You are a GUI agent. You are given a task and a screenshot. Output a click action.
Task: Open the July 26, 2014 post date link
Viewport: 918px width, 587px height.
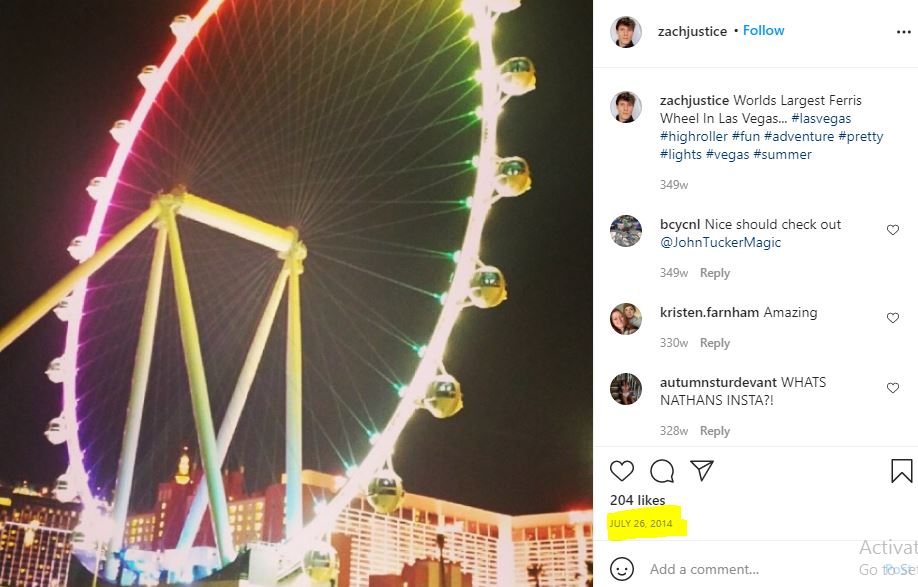[x=640, y=523]
